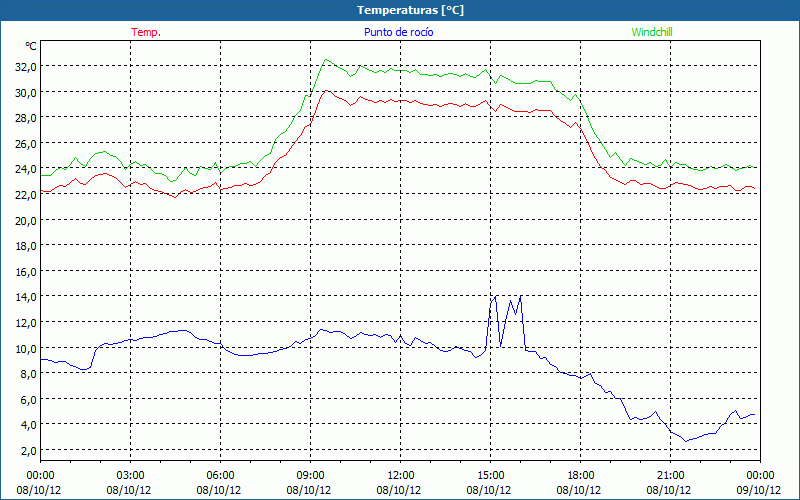
Task: Click the 6,0 y-axis value
Action: (28, 399)
